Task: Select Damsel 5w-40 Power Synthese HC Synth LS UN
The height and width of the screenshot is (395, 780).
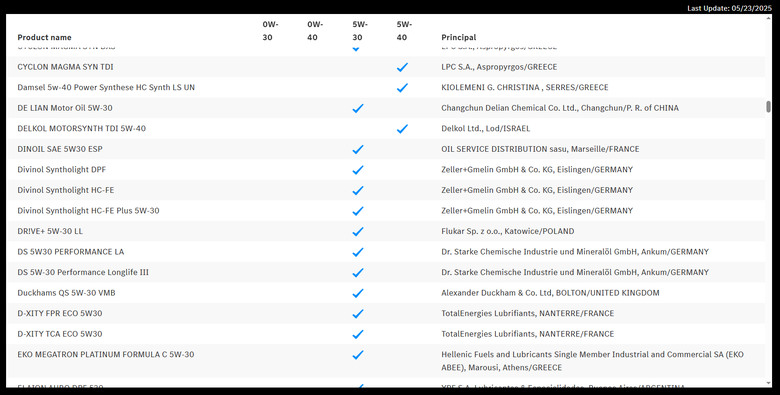Action: pos(106,87)
